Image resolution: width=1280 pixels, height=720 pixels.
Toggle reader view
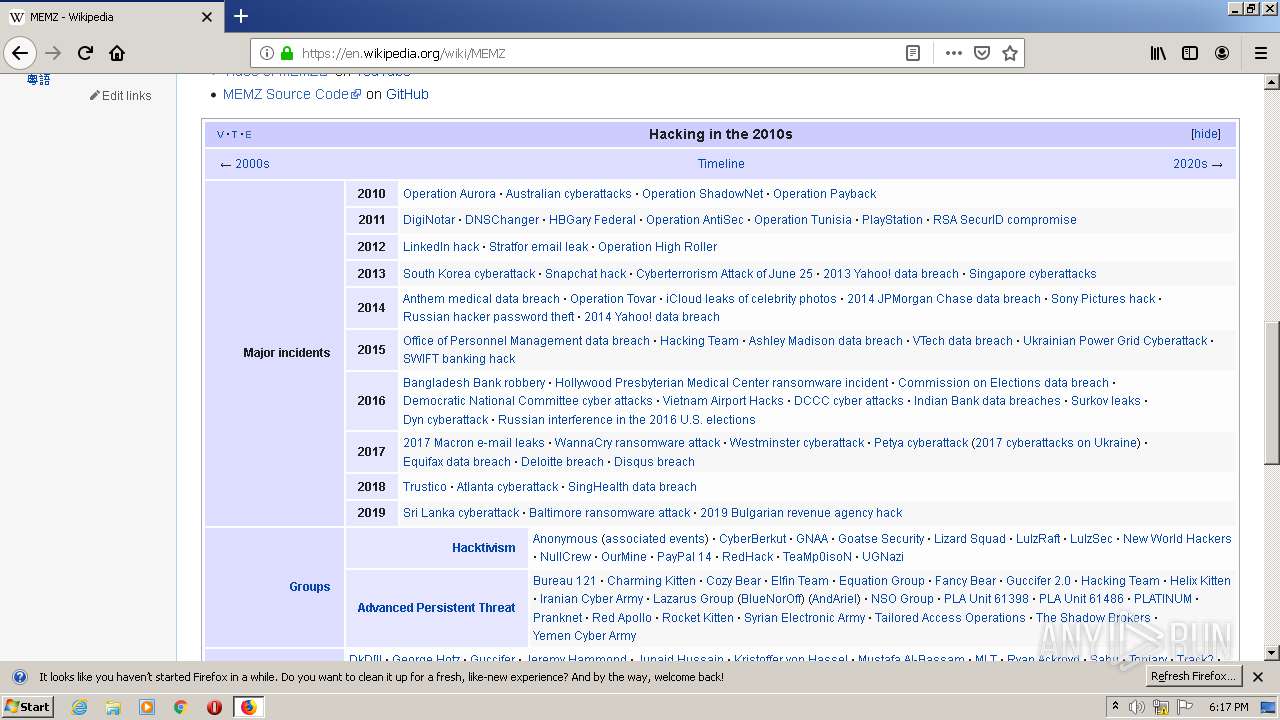tap(912, 53)
